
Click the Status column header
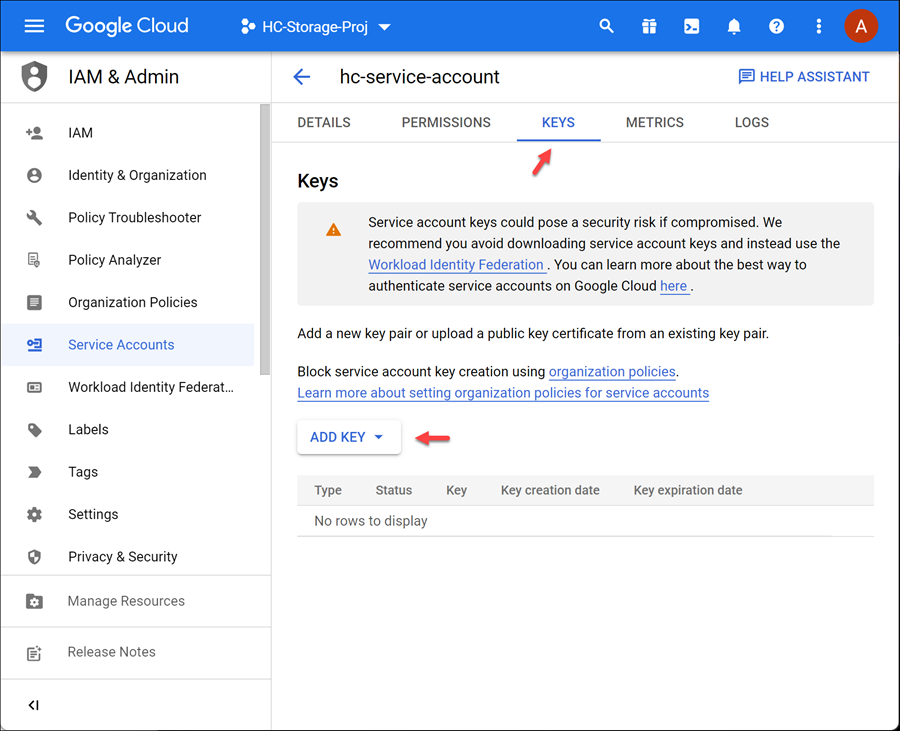tap(394, 491)
